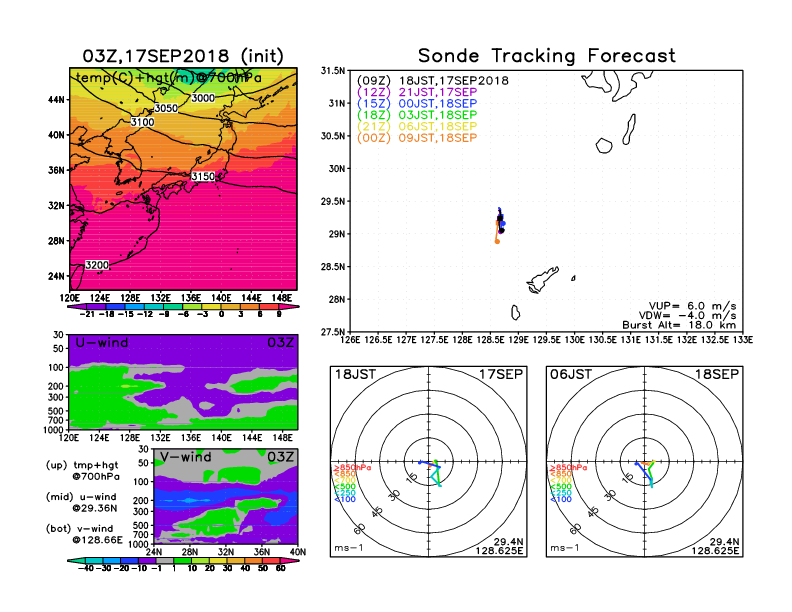Viewport: 792px width, 612px height.
Task: Select the "(up) tmp+hgt @700hPa" note
Action: 82,471
